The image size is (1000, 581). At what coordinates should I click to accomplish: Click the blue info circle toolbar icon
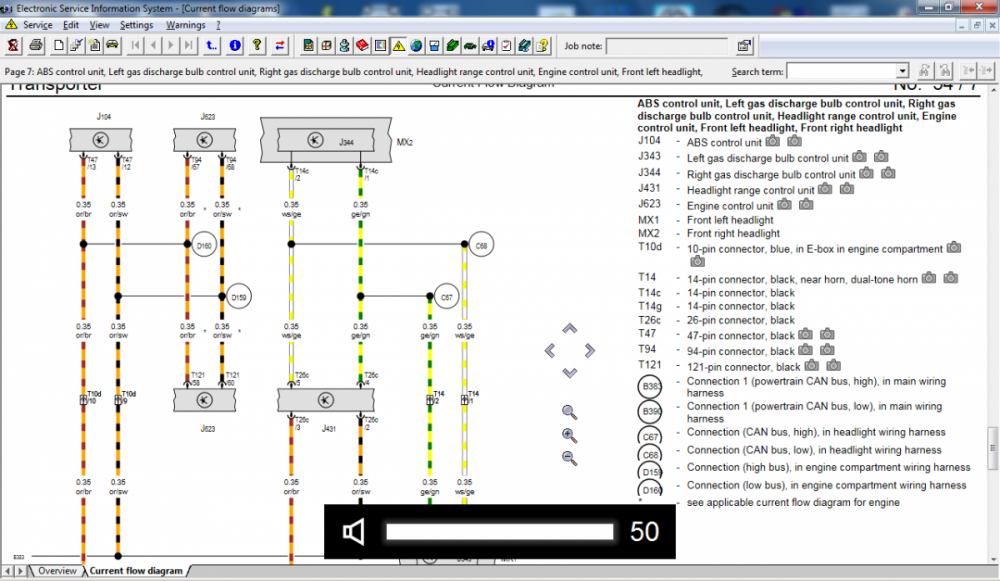tap(235, 46)
